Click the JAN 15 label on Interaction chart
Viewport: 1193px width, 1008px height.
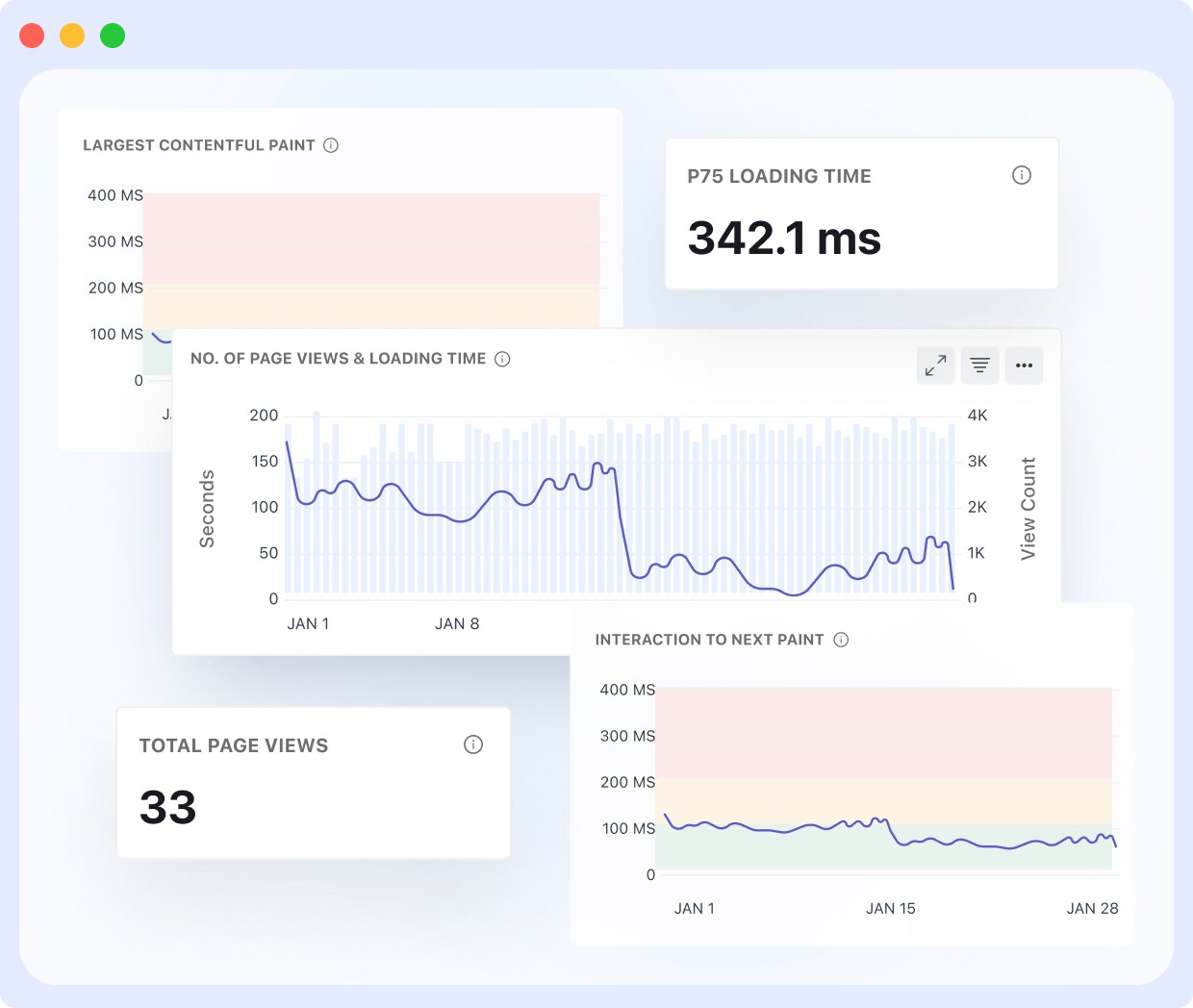[890, 909]
